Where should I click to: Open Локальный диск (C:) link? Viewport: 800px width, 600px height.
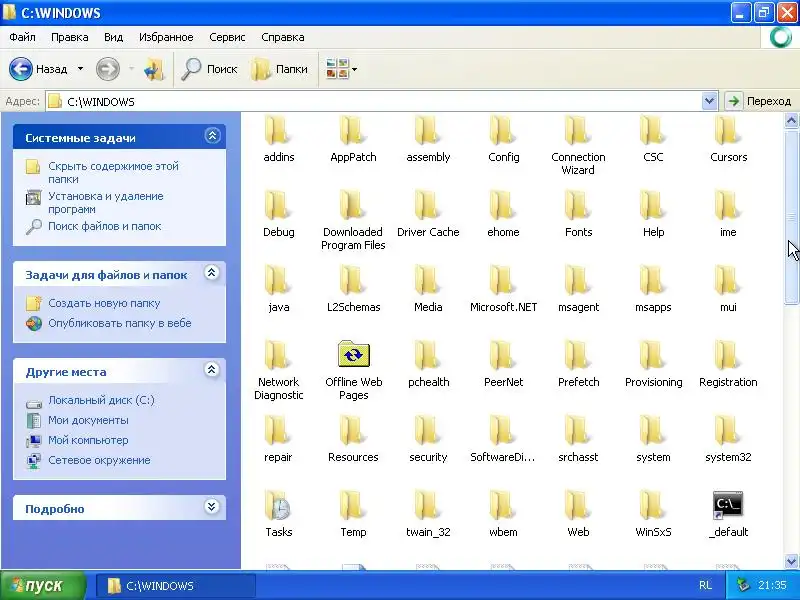[101, 400]
